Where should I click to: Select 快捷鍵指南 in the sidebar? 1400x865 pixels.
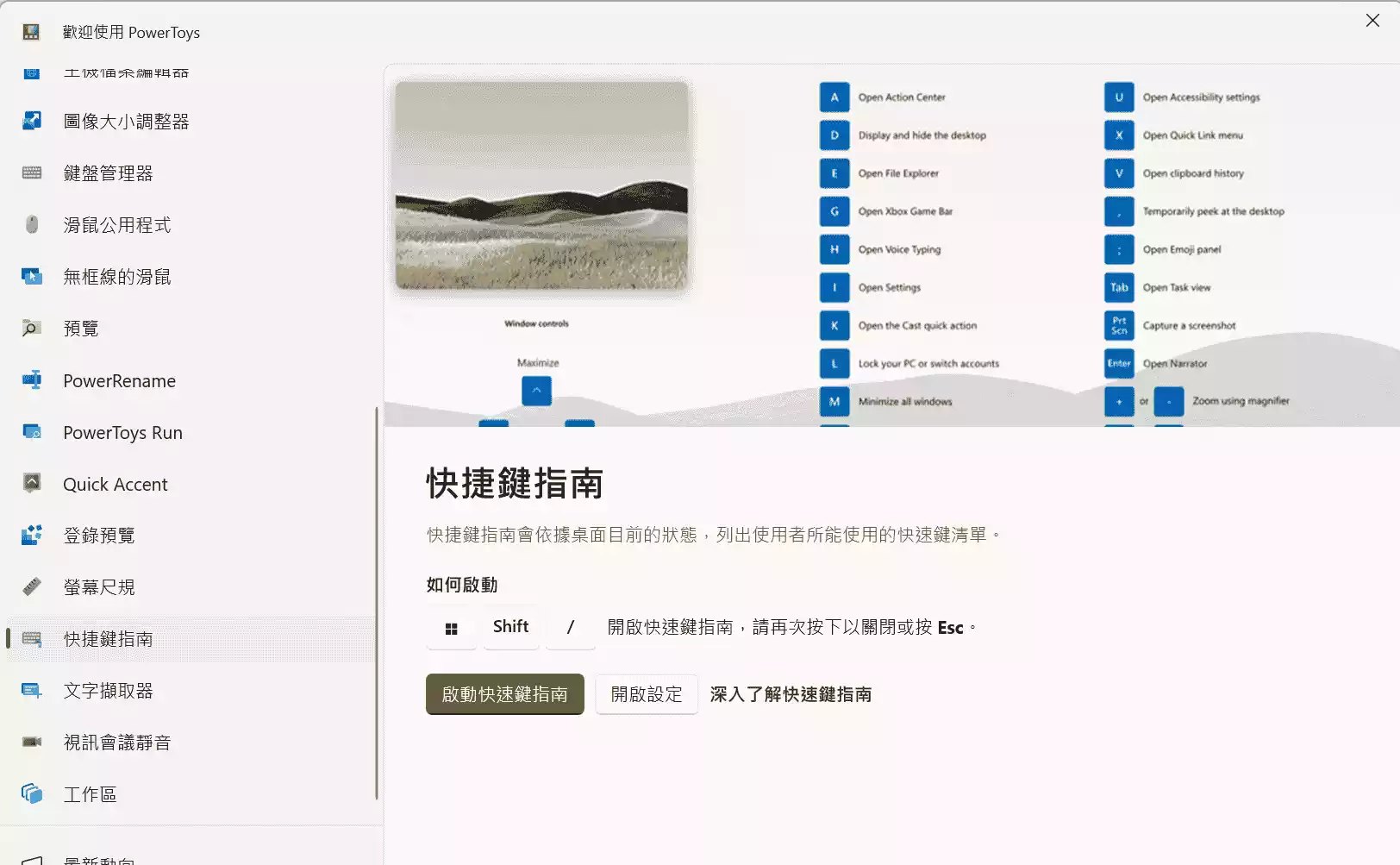coord(190,638)
